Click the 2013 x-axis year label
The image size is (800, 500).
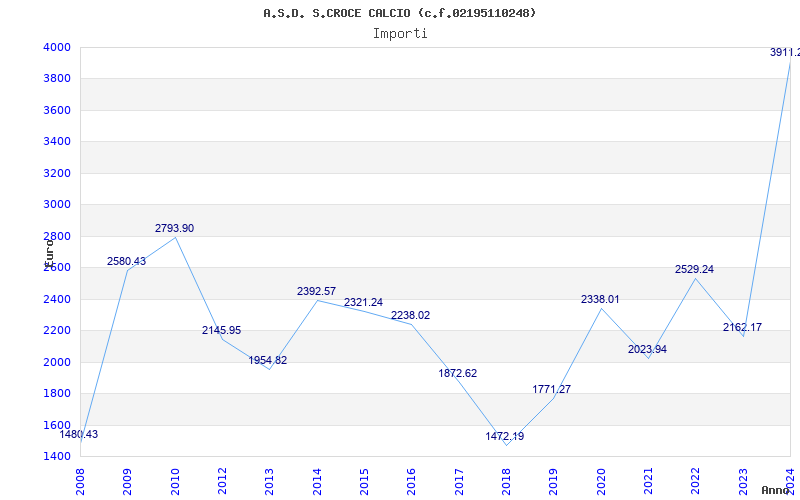point(269,482)
